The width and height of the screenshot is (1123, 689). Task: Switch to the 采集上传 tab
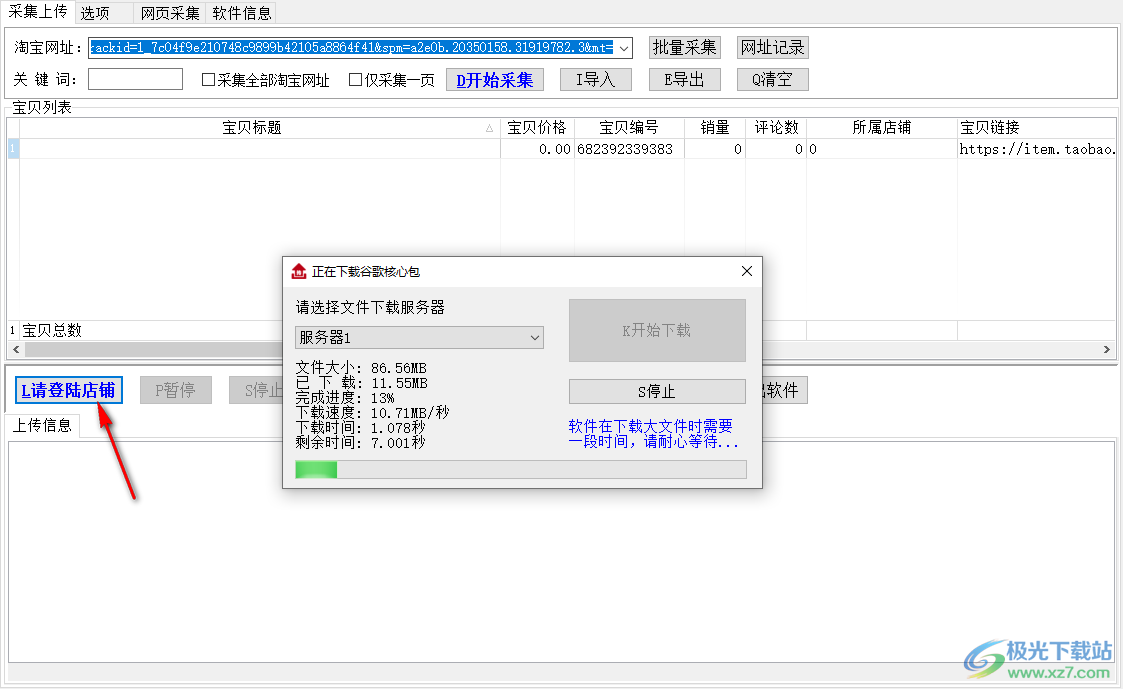[x=38, y=11]
